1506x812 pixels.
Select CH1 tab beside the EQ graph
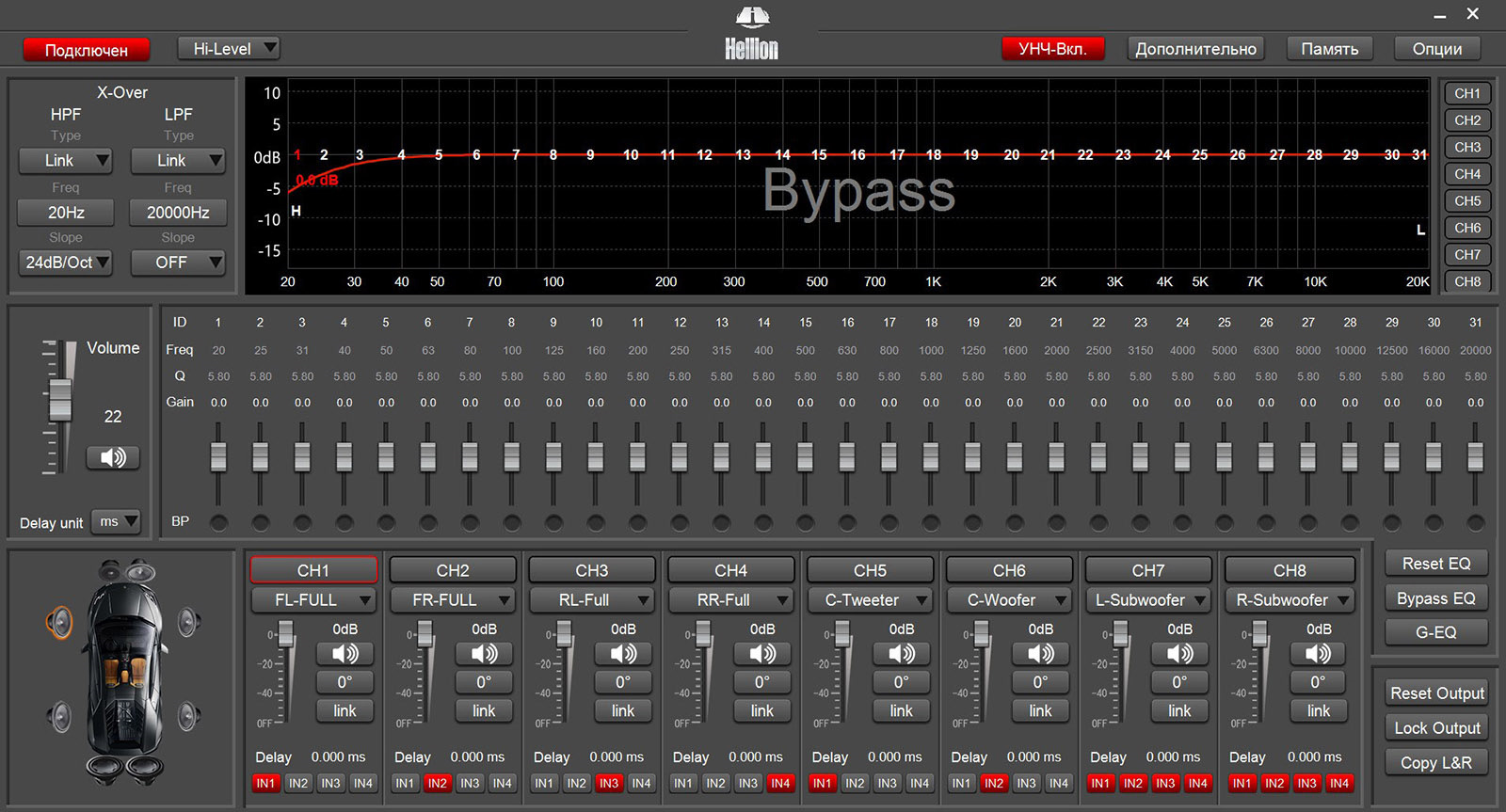[1467, 93]
